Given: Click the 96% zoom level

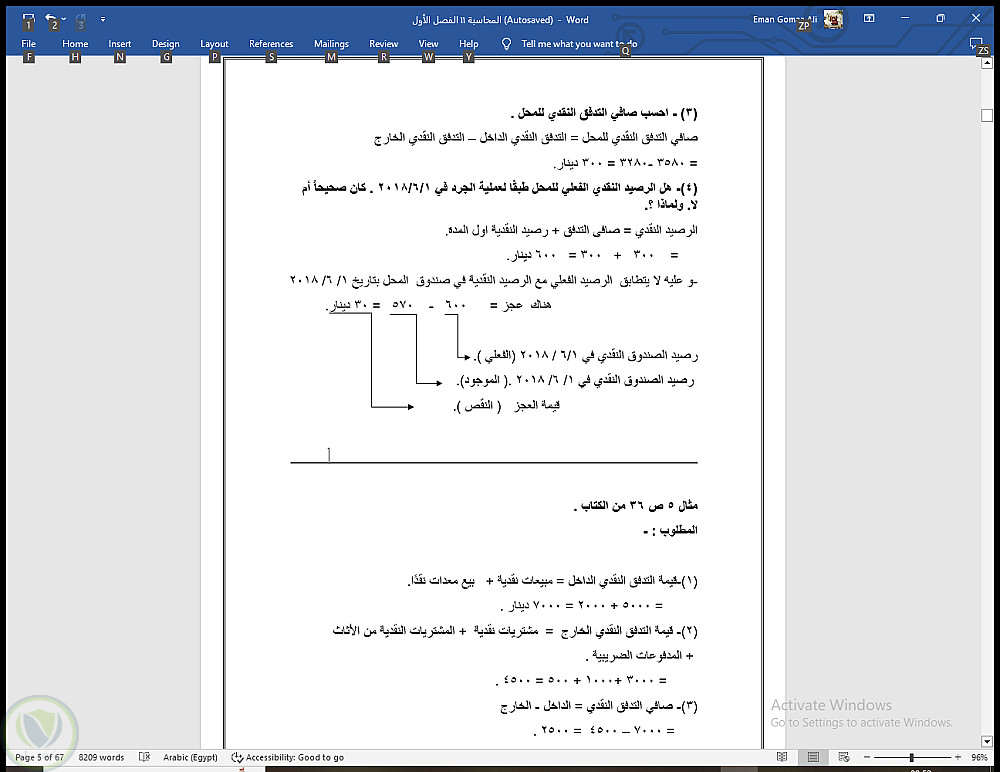Looking at the screenshot, I should click(x=980, y=757).
